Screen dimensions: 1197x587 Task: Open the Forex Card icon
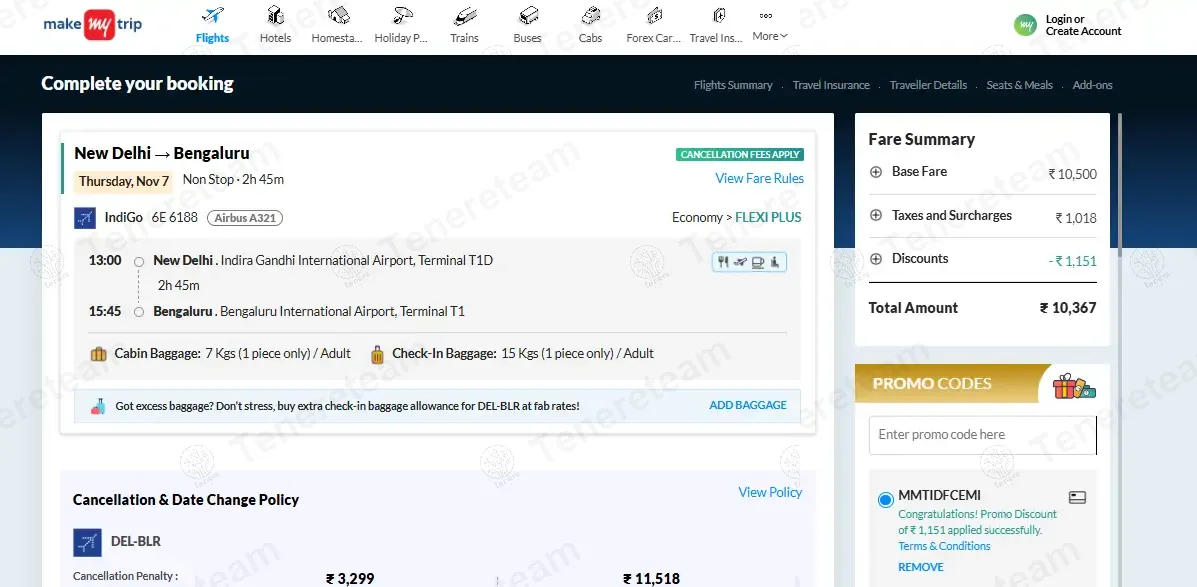click(x=654, y=17)
